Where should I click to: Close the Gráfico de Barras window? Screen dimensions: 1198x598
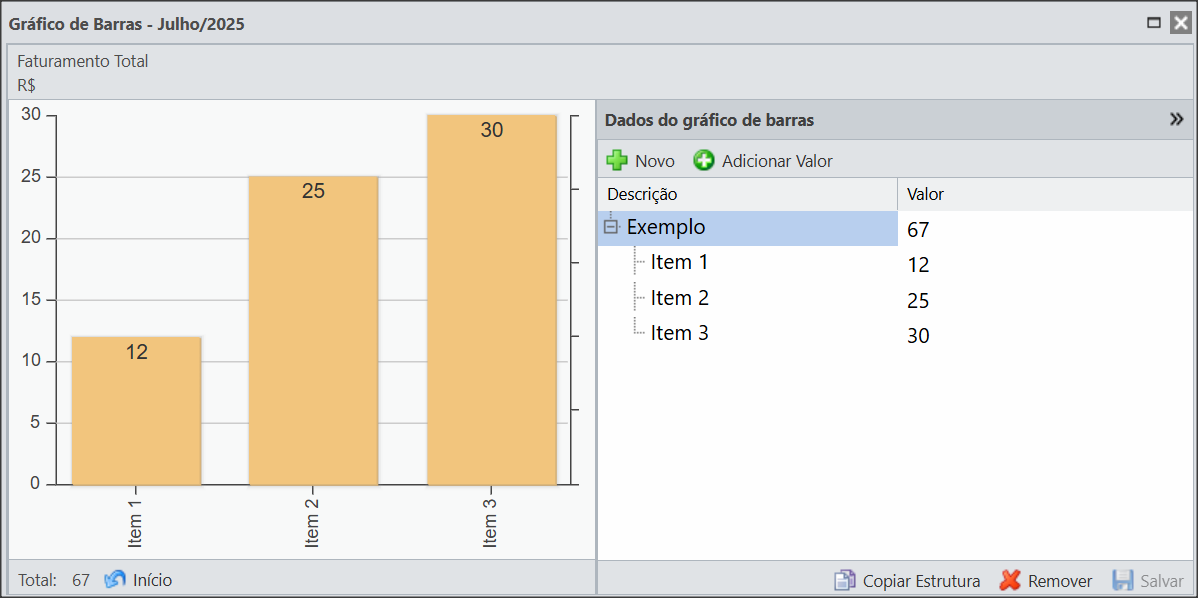[x=1180, y=22]
